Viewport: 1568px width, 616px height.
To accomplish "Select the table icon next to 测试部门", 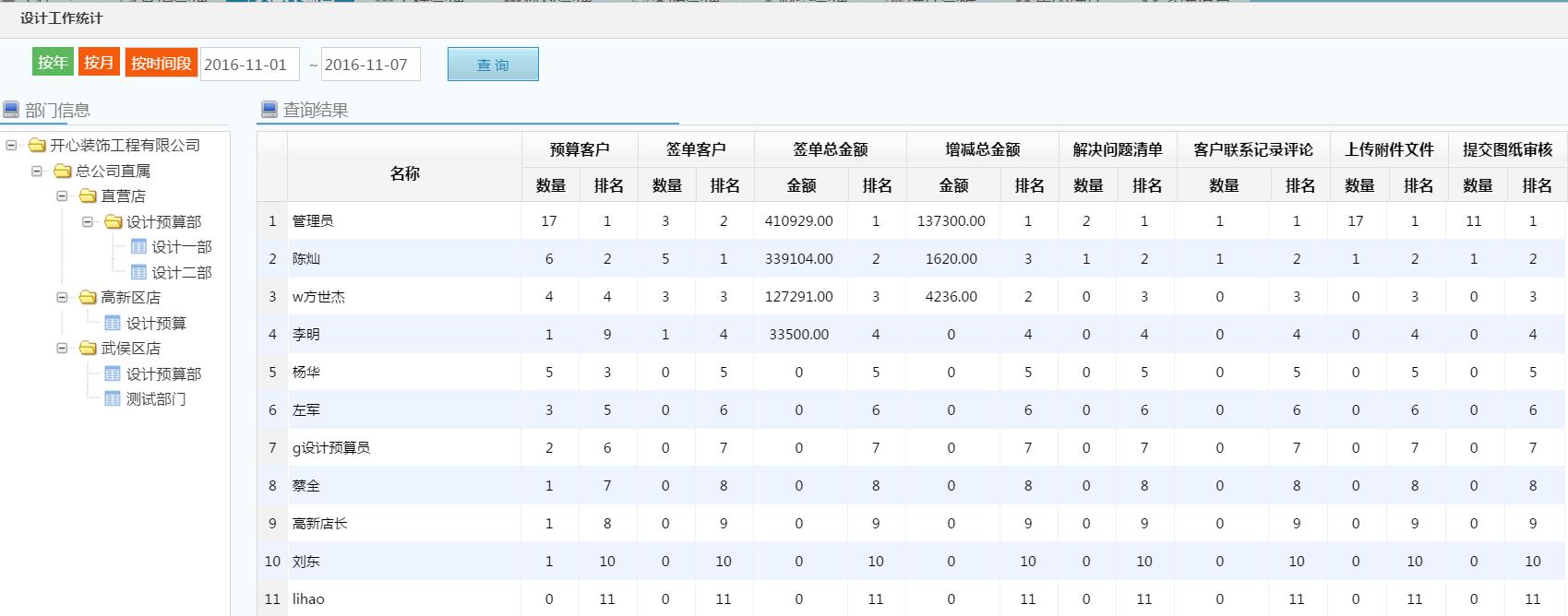I will (113, 399).
